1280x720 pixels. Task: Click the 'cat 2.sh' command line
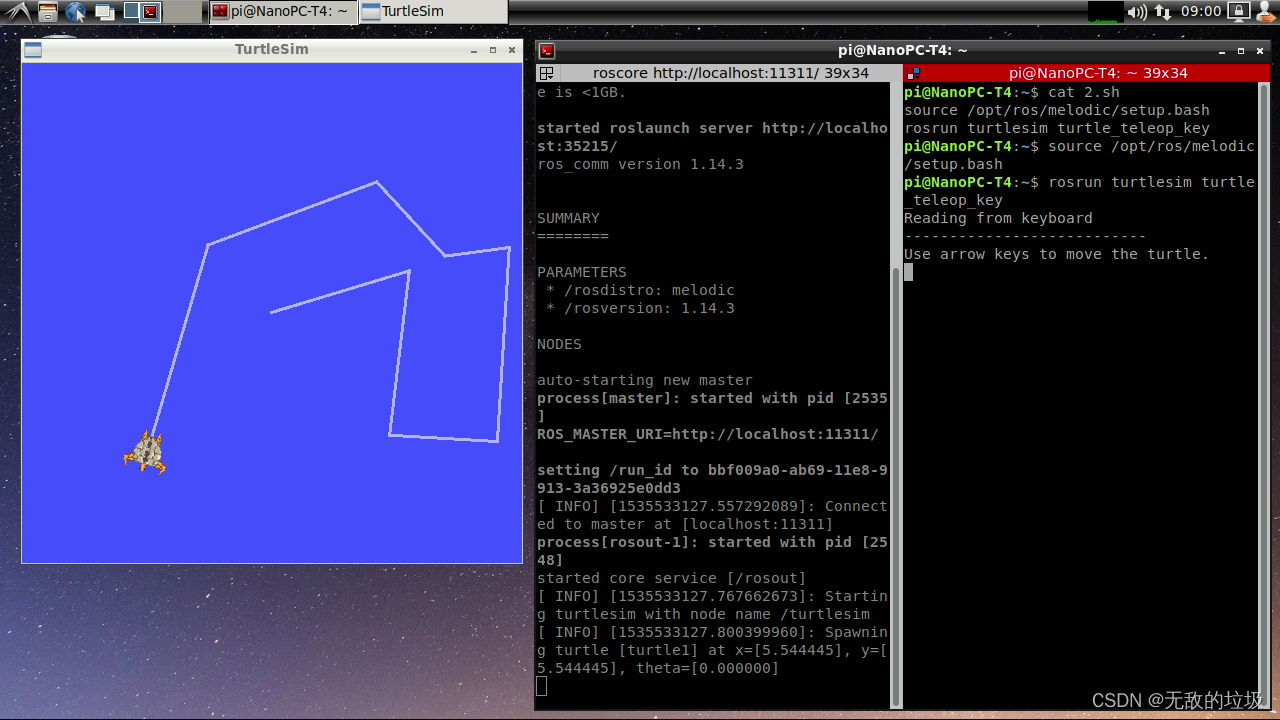[1084, 92]
